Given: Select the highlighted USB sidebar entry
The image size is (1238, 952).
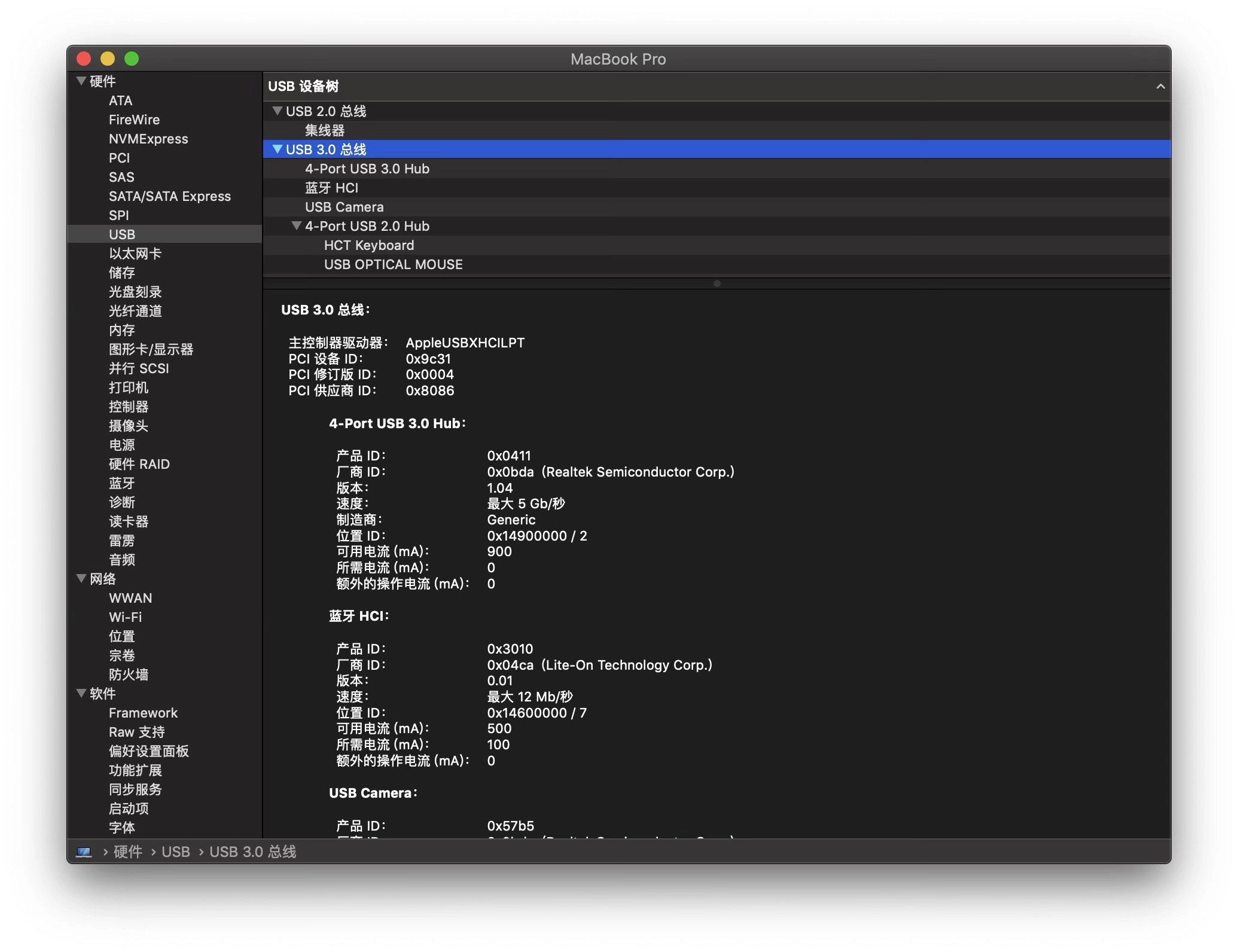Looking at the screenshot, I should coord(164,234).
